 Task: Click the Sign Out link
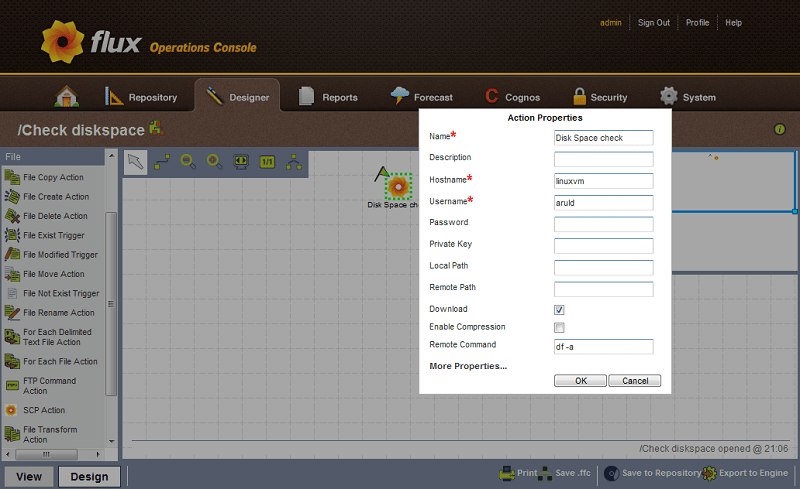pos(654,23)
